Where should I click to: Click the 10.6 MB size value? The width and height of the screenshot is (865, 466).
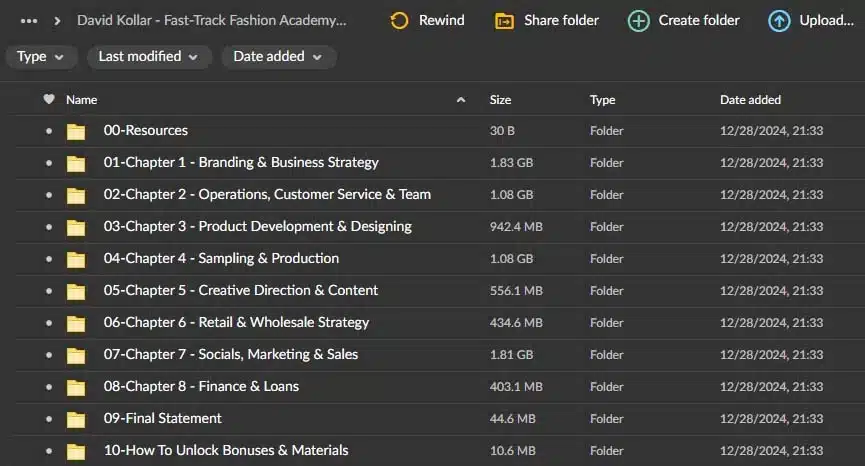pos(512,451)
